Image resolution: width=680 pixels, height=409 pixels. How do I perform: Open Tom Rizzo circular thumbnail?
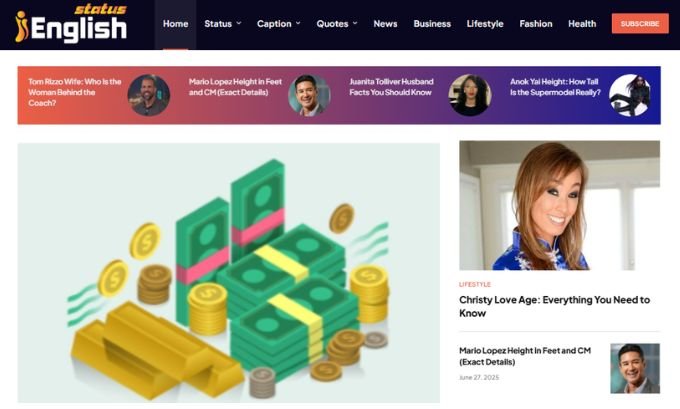[149, 95]
